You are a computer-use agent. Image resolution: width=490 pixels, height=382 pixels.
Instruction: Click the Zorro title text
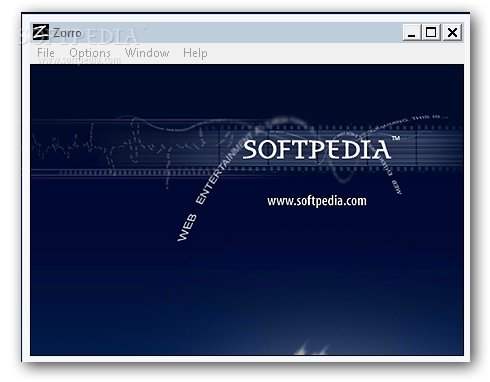click(67, 33)
